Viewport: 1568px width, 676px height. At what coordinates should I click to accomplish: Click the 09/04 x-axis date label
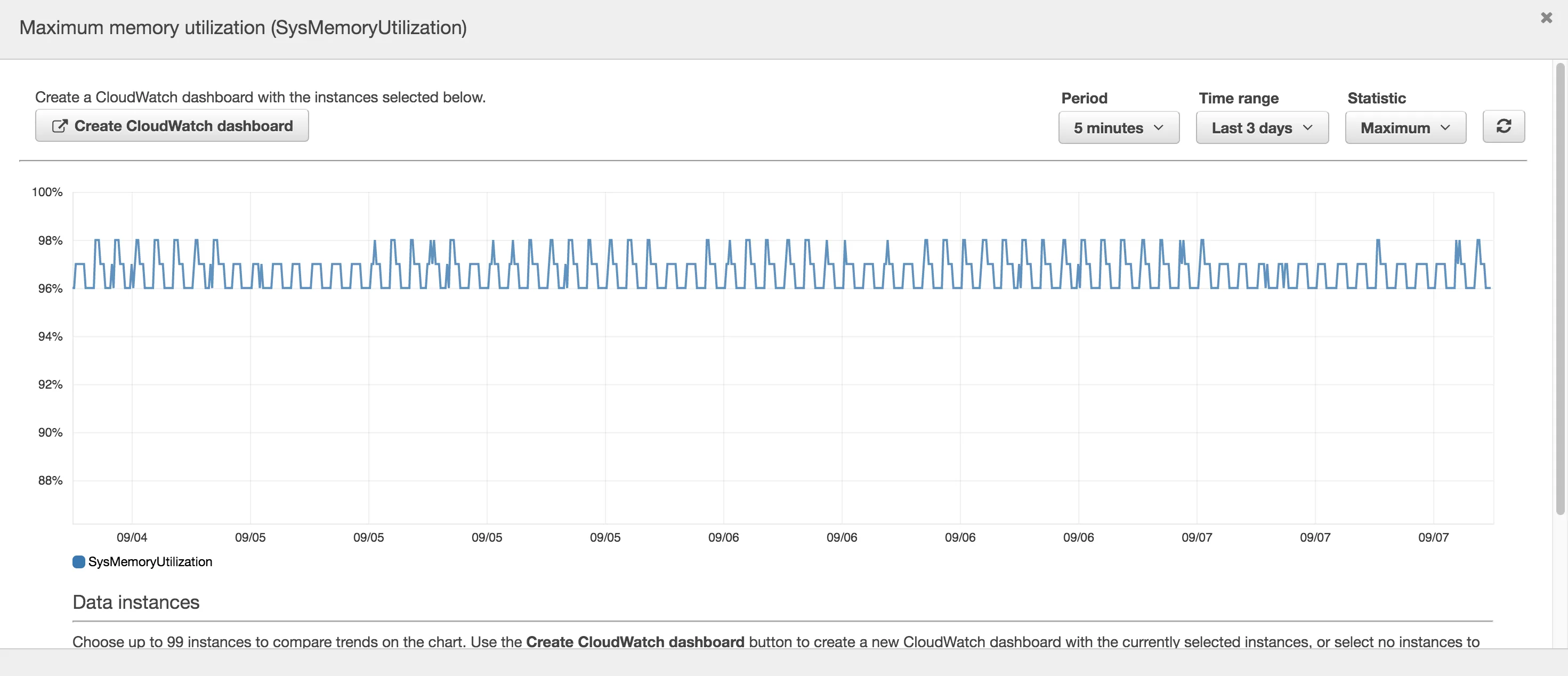(x=132, y=537)
